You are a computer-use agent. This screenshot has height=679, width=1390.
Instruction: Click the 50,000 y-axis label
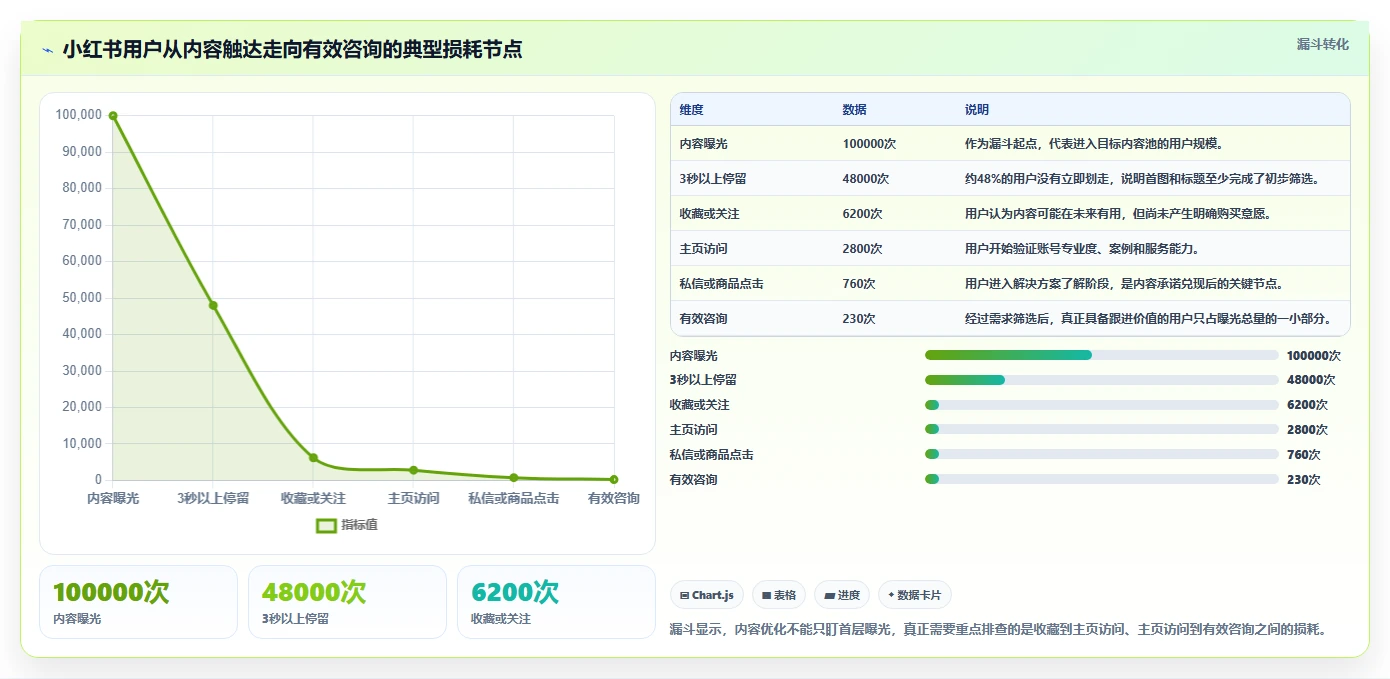click(x=81, y=297)
